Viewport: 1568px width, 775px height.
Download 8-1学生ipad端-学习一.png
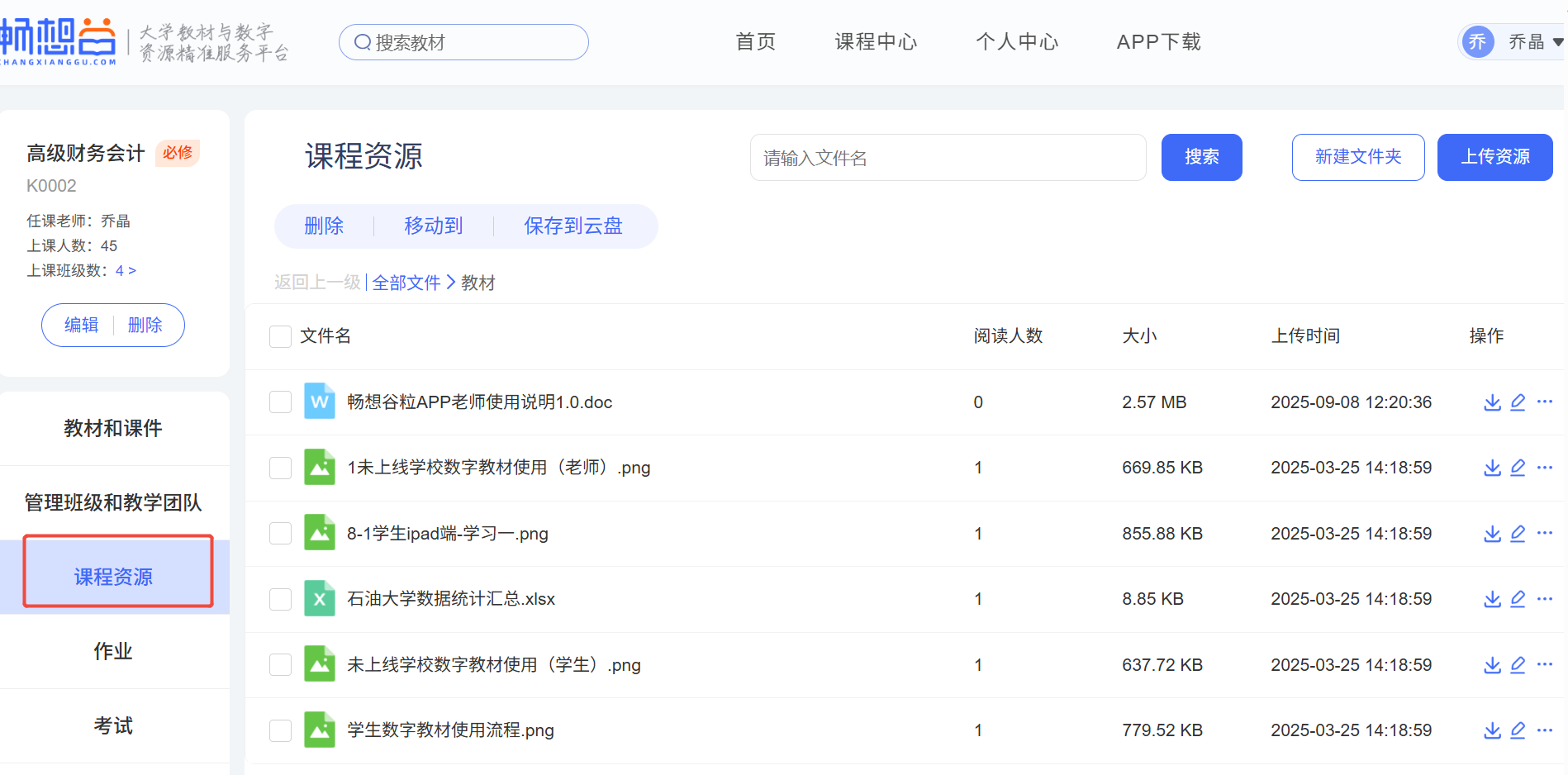(x=1492, y=534)
